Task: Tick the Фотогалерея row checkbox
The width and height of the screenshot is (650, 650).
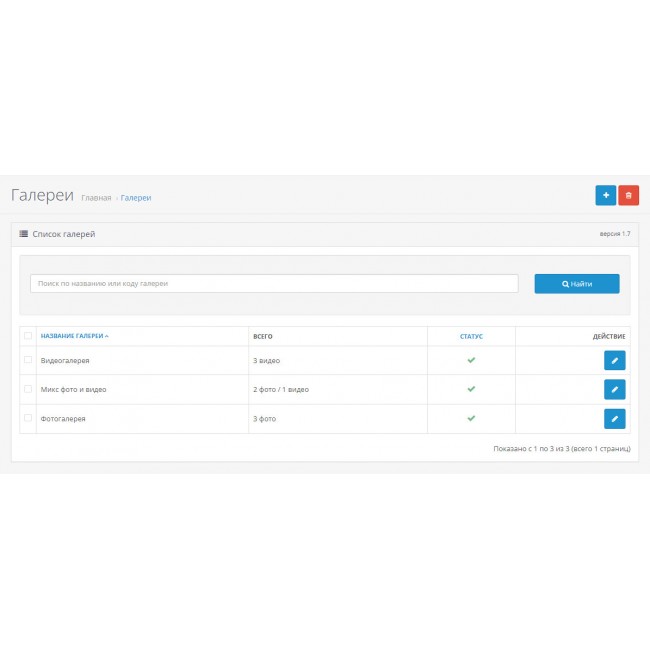Action: (28, 418)
